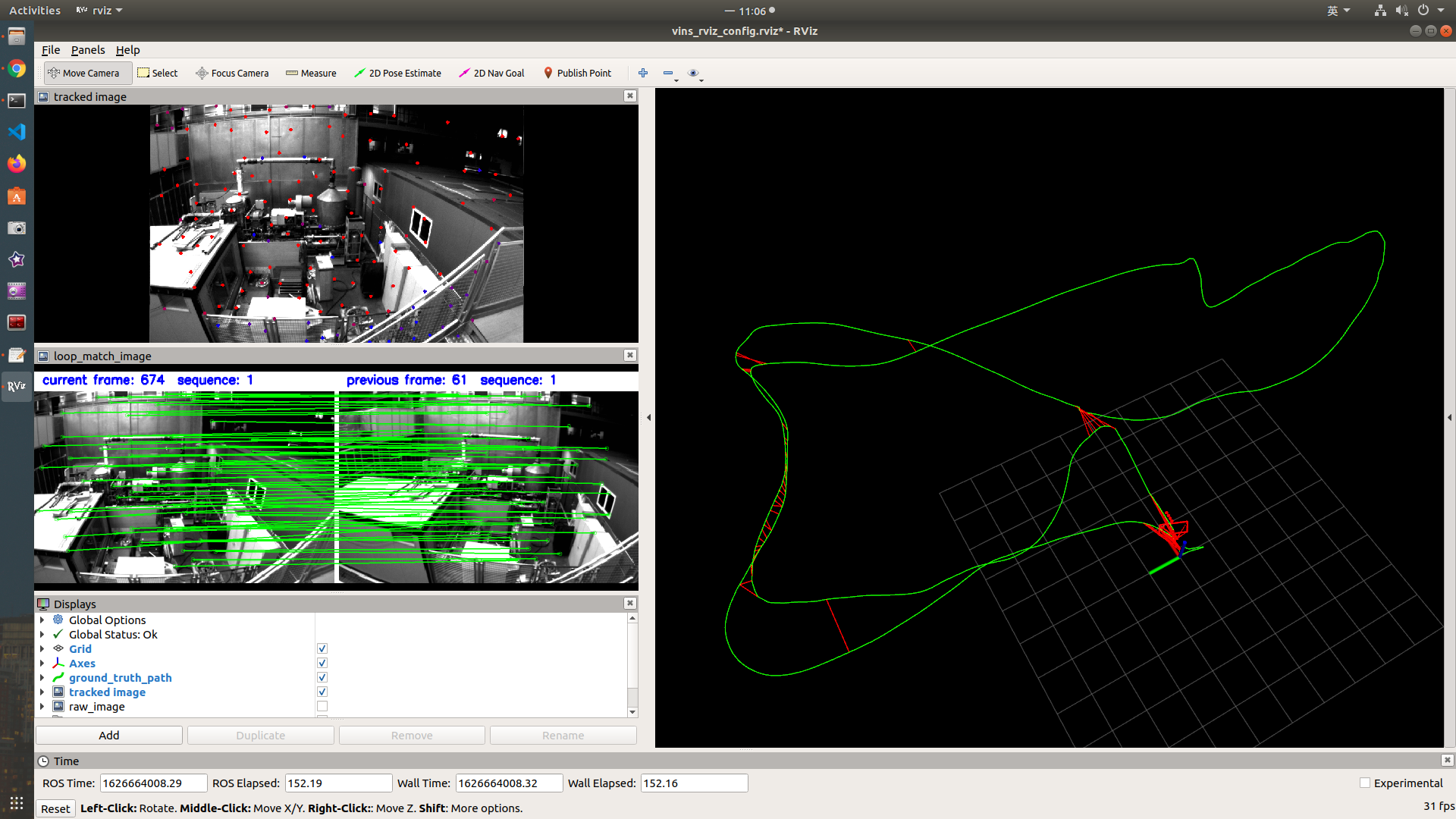
Task: Click the Add display button
Action: click(108, 735)
